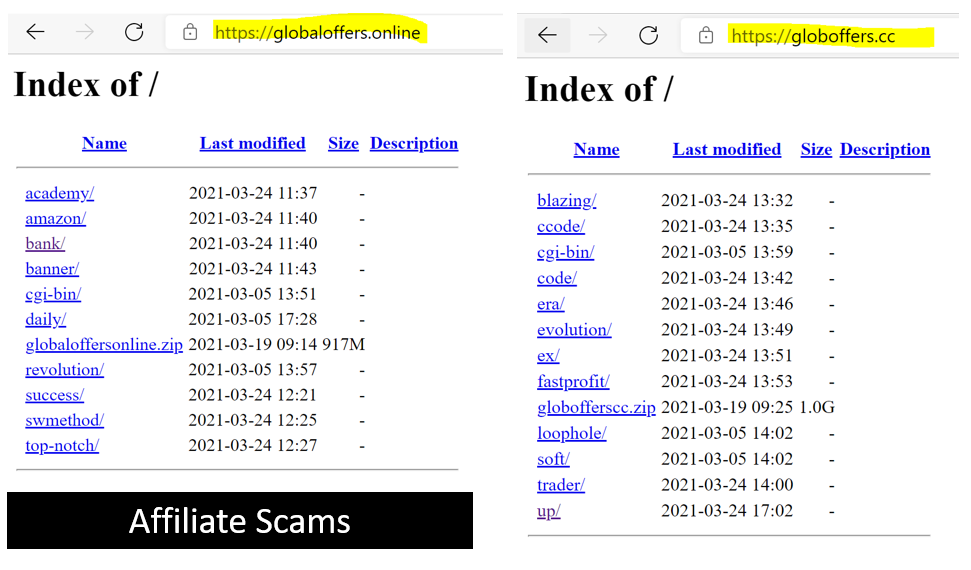Open cgi-bin/ on globoffers.cc
The height and width of the screenshot is (570, 971).
[565, 252]
